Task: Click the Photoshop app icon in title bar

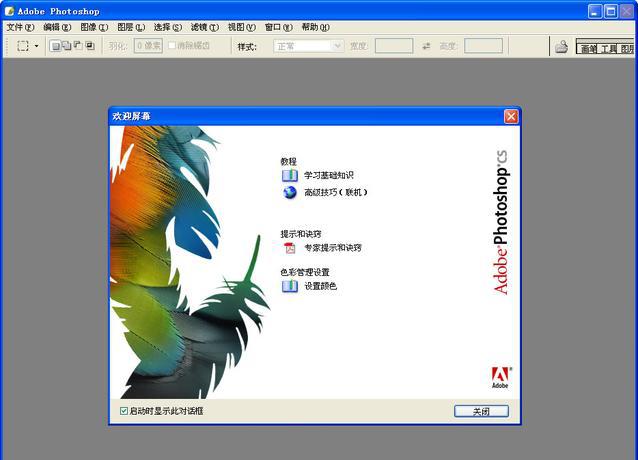Action: tap(9, 11)
